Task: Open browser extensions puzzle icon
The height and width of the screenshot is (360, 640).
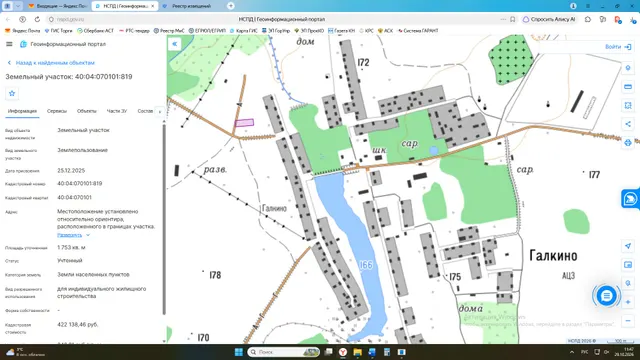Action: (x=587, y=19)
